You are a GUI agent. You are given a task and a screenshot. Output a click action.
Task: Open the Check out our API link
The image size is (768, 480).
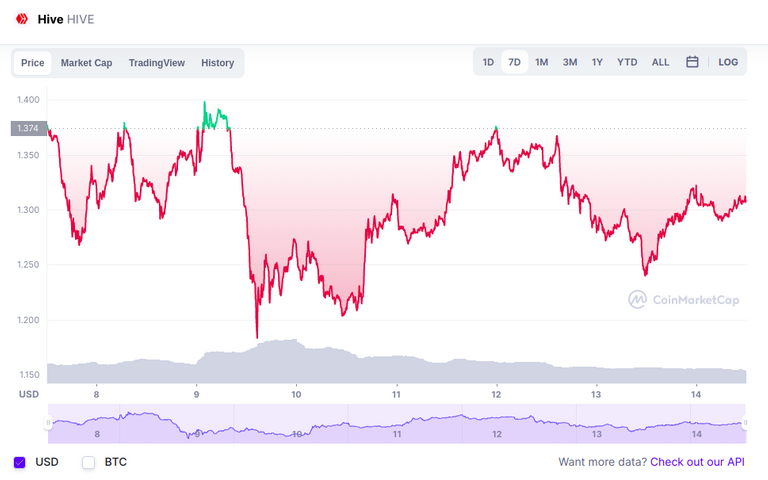[697, 462]
